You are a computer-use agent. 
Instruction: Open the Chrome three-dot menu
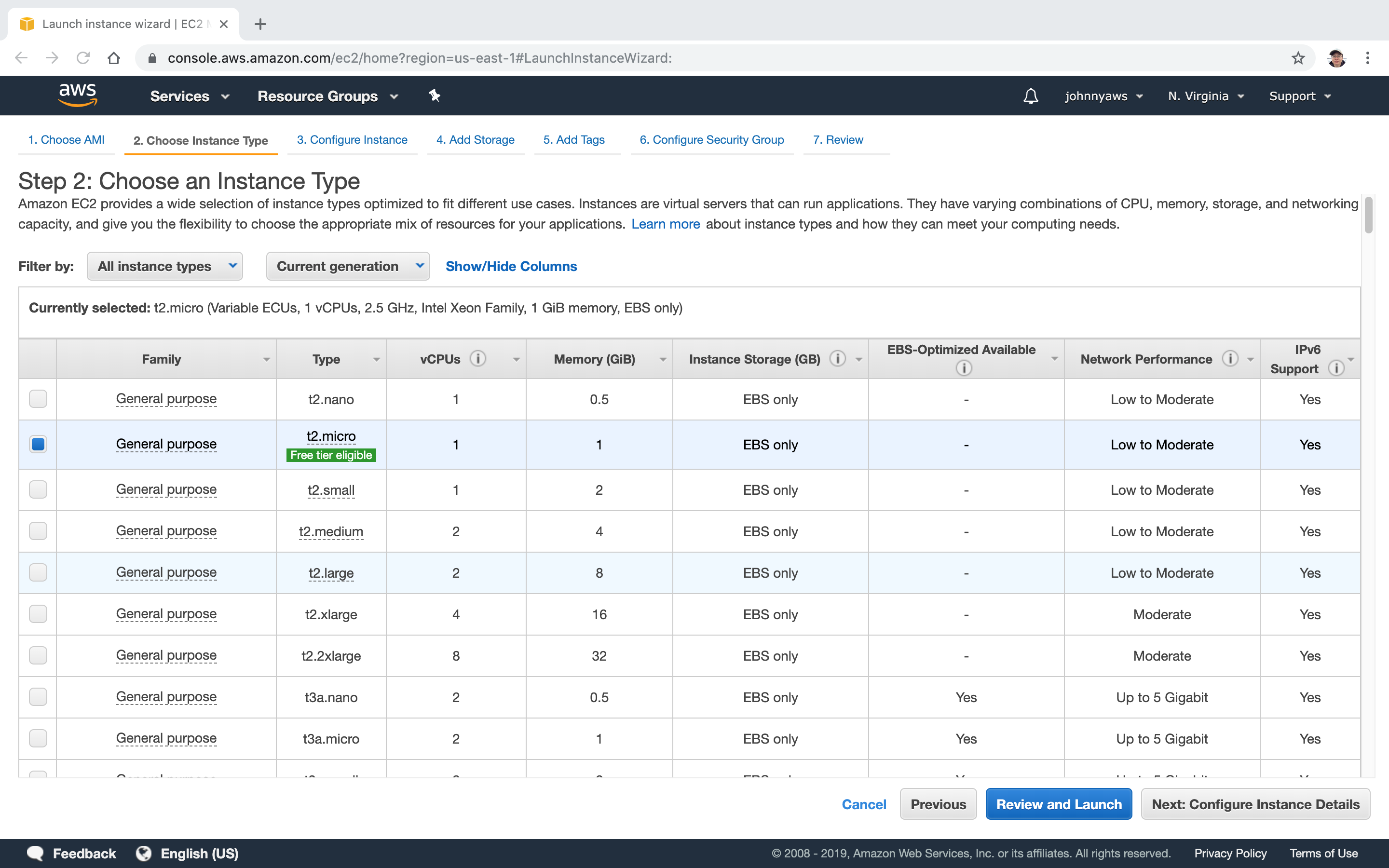pyautogui.click(x=1368, y=58)
